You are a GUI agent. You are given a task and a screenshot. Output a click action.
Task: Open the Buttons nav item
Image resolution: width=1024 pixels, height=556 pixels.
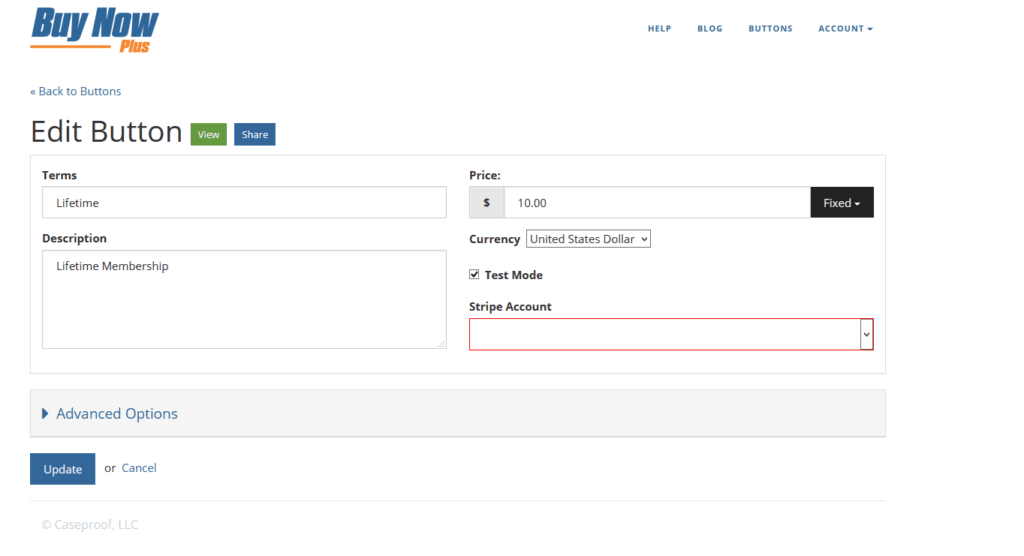click(770, 29)
